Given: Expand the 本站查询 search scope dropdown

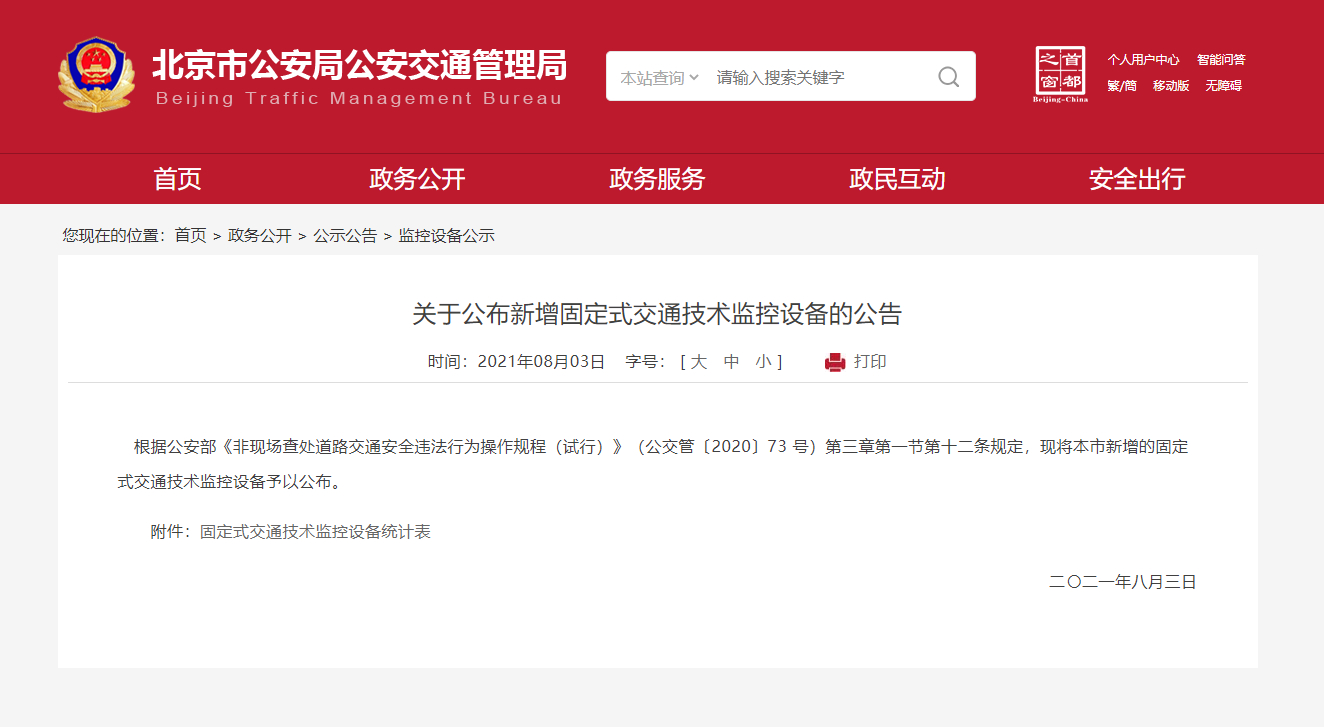Looking at the screenshot, I should [x=659, y=77].
